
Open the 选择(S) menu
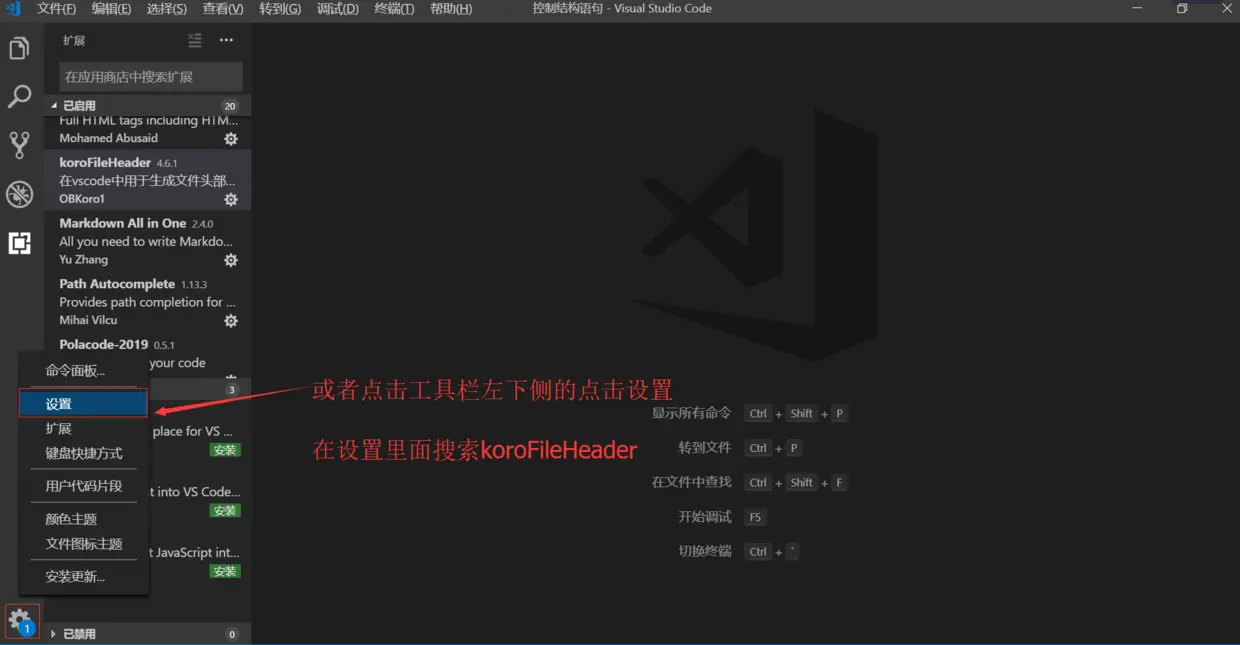[166, 8]
